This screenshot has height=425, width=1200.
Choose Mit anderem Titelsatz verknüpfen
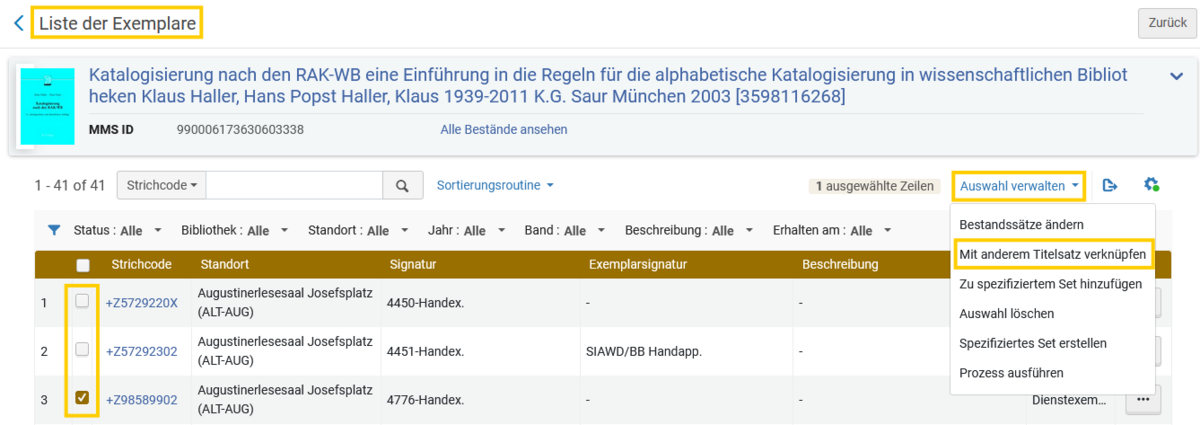[1053, 254]
